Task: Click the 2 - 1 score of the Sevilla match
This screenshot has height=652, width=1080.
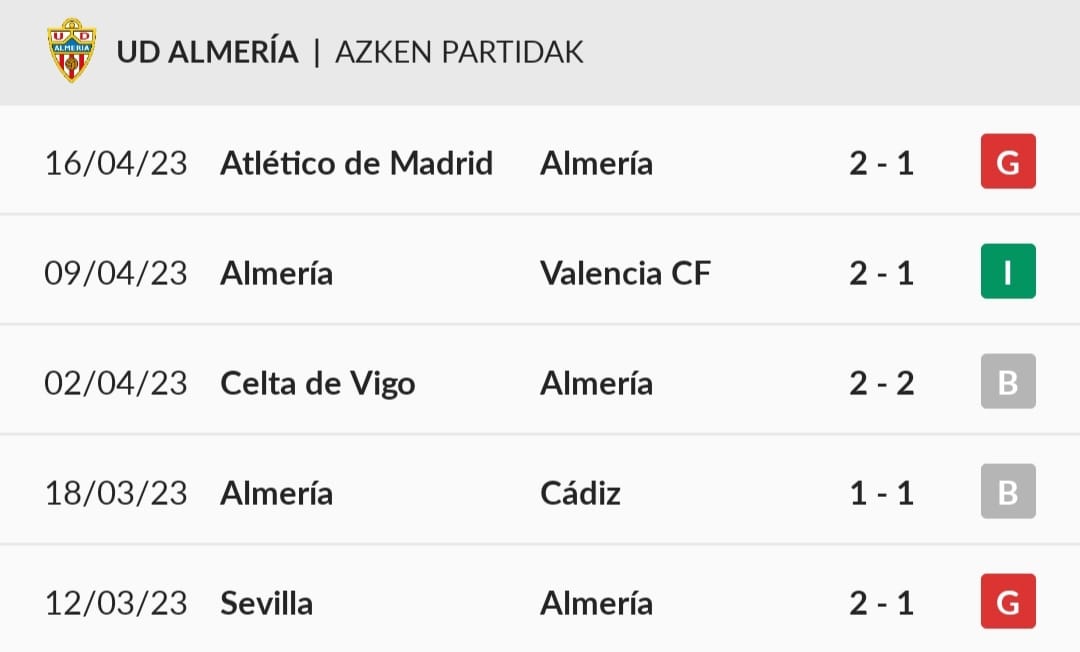Action: click(x=882, y=604)
